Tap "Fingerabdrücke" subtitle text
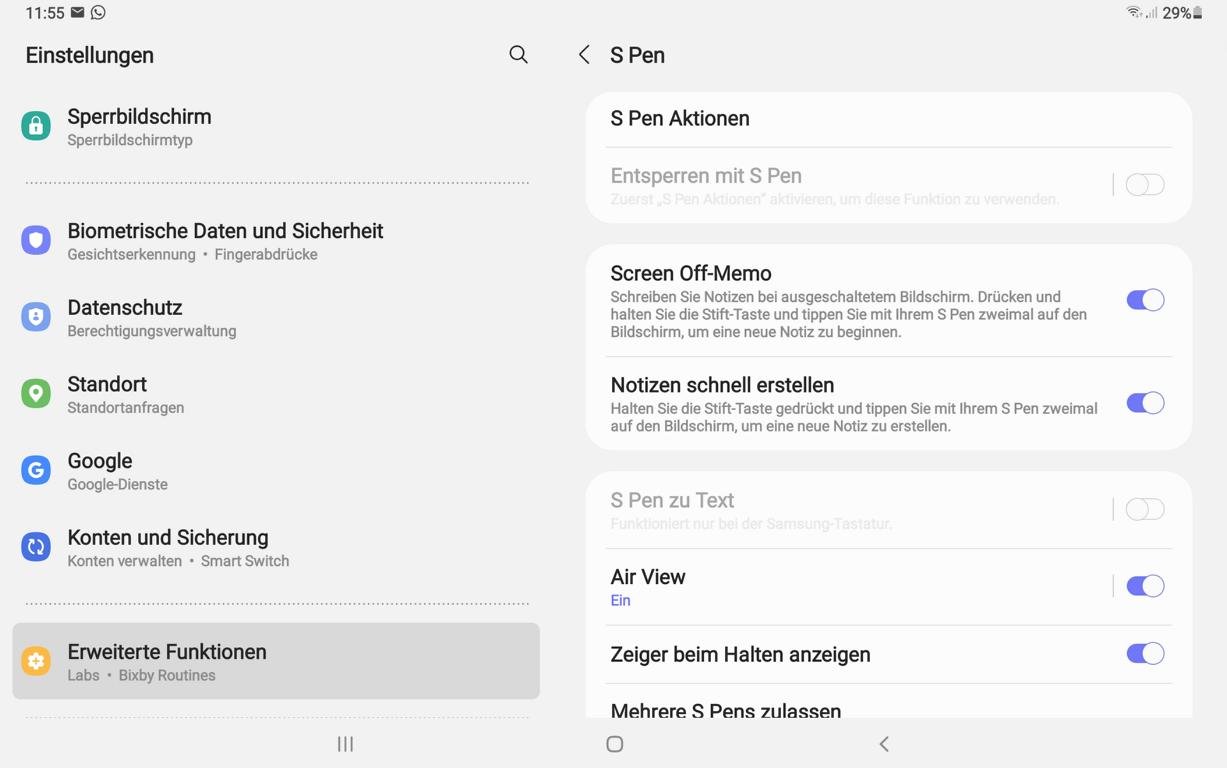 pyautogui.click(x=266, y=255)
